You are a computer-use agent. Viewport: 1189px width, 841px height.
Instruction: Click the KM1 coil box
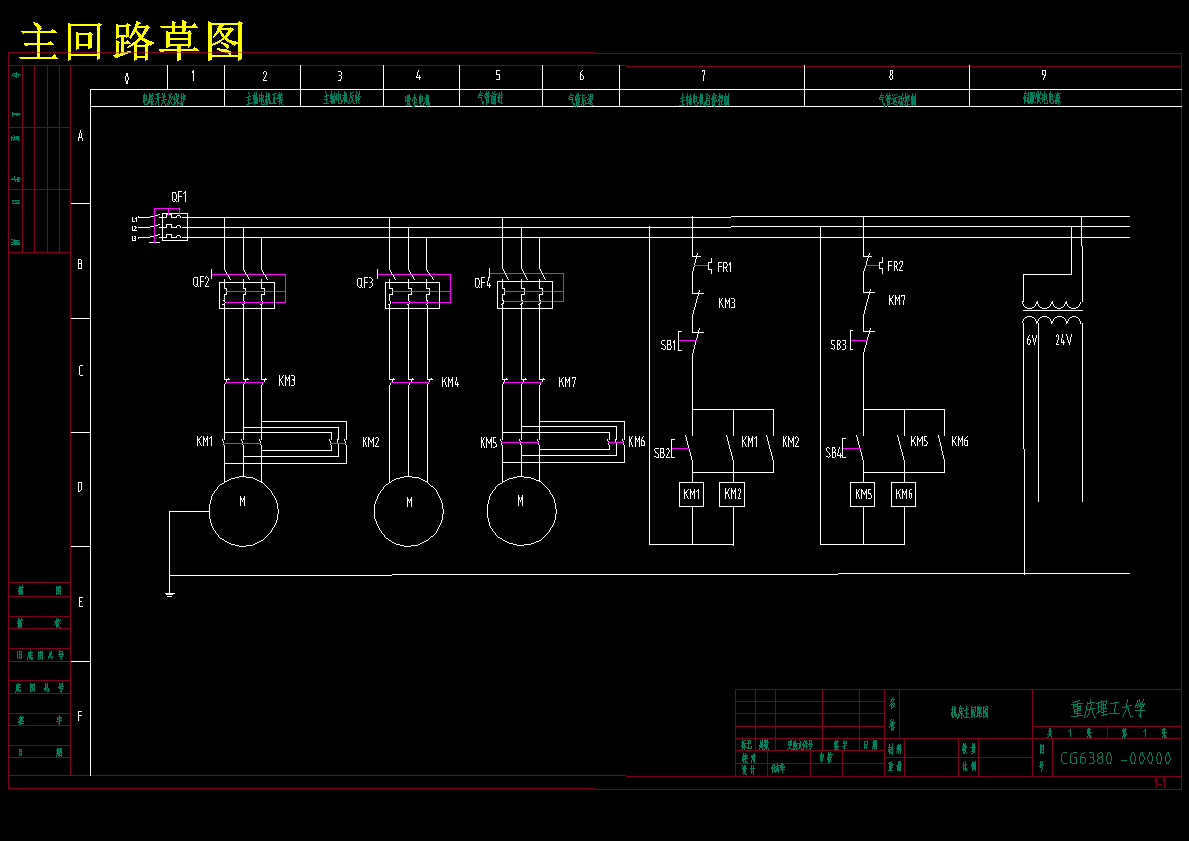(692, 494)
